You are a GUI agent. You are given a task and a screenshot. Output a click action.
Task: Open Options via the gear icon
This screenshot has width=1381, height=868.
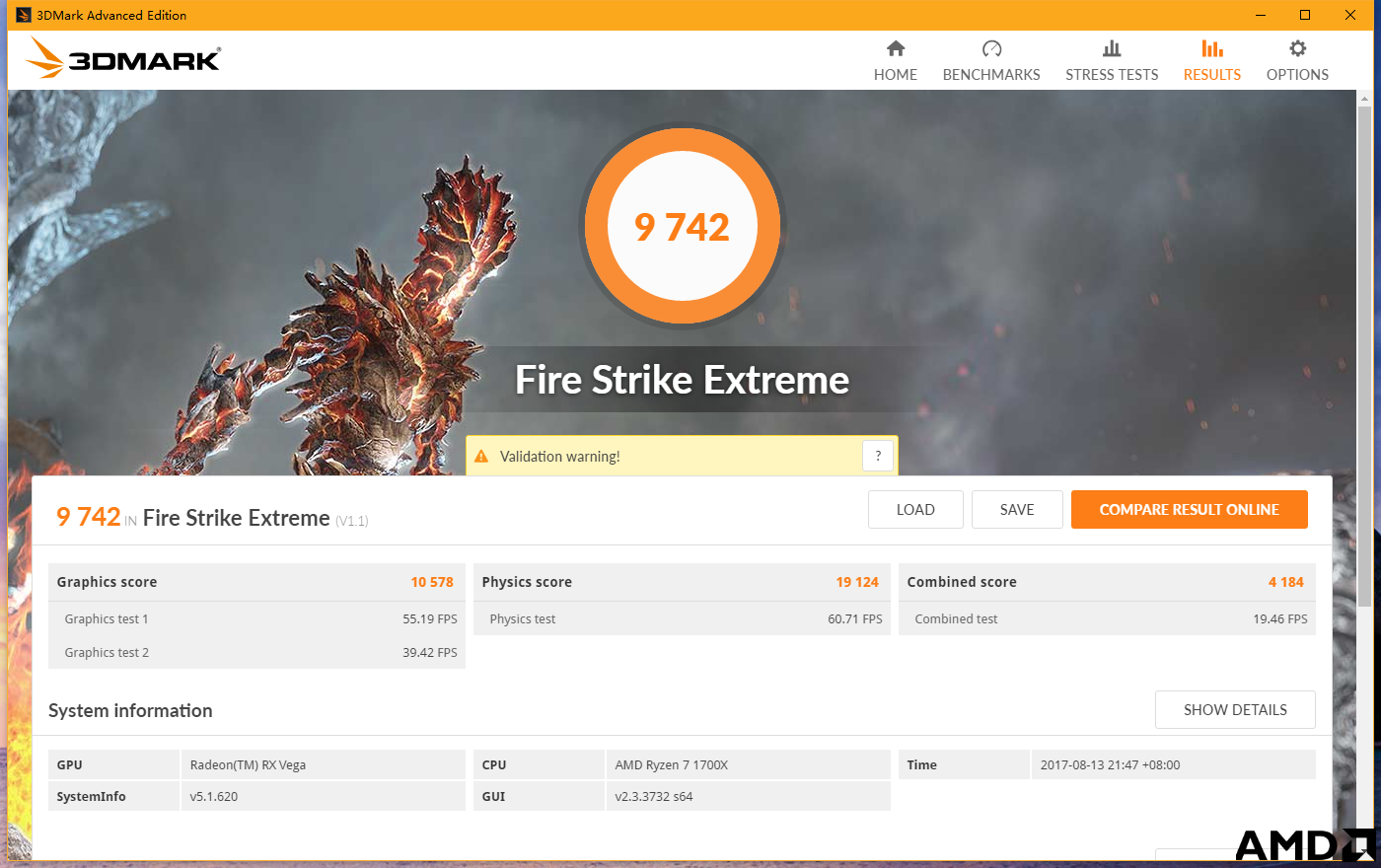(1297, 48)
